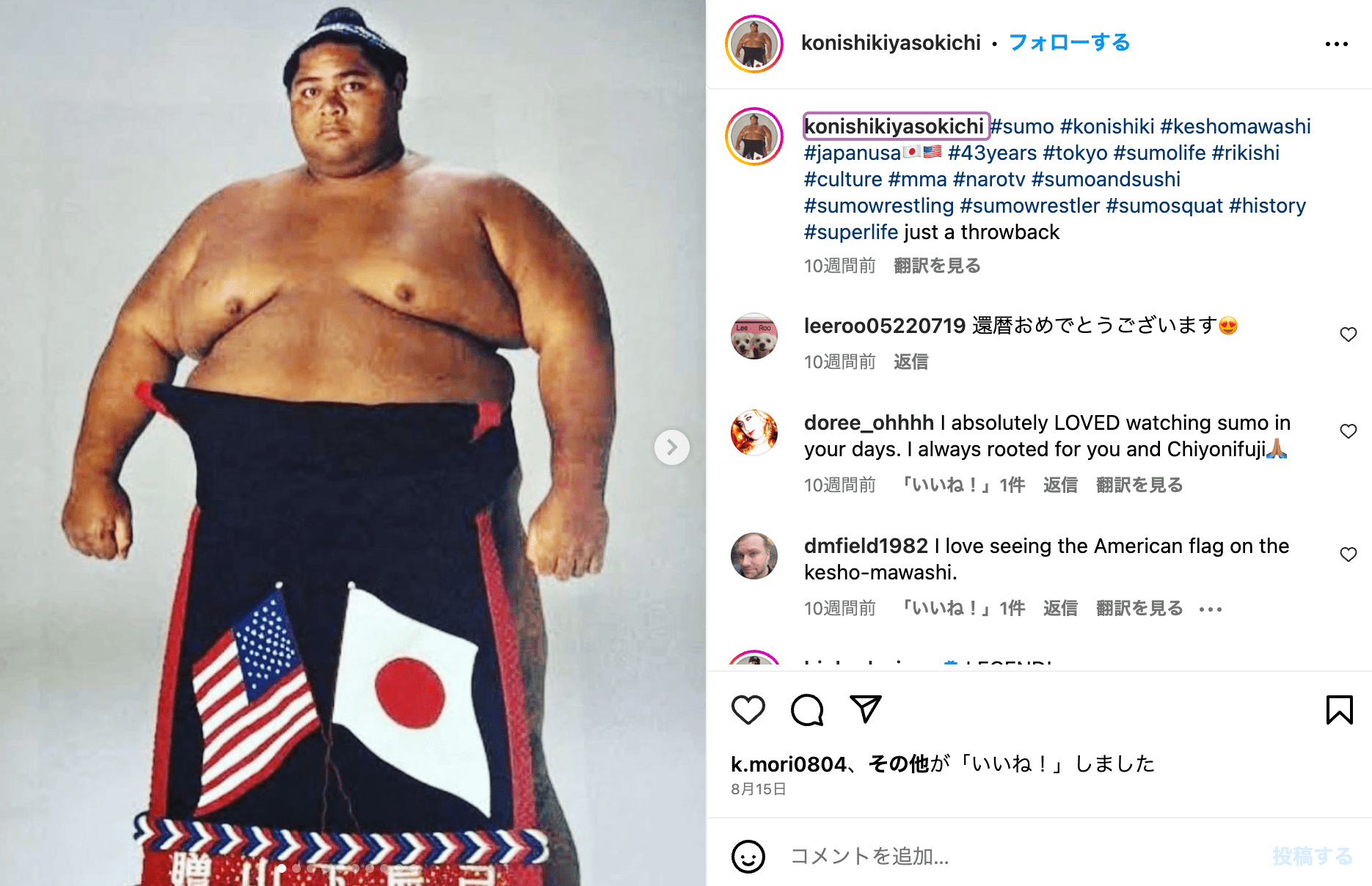1372x886 pixels.
Task: Like dmfield1982's comment heart
Action: coord(1349,554)
